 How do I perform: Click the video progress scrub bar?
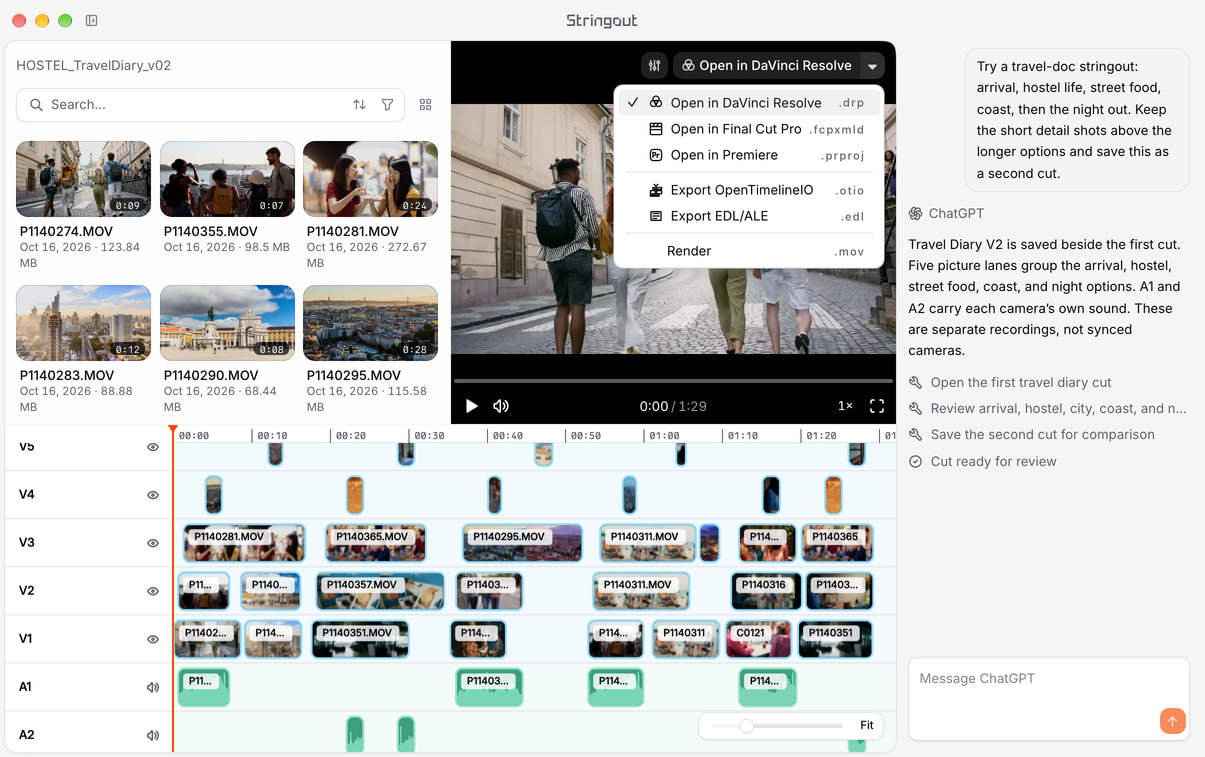tap(673, 381)
